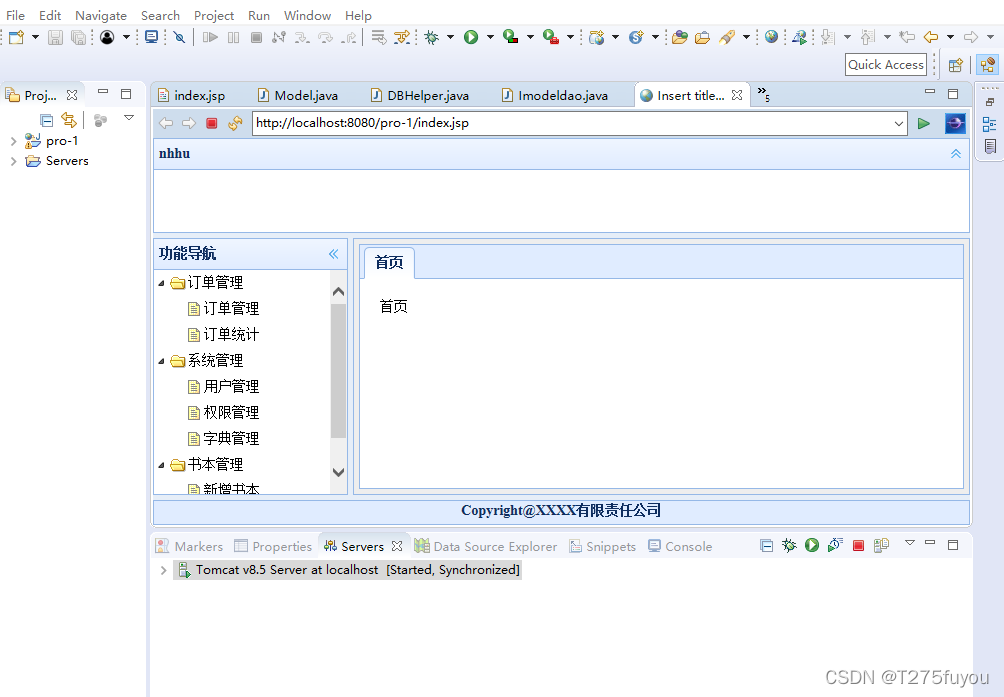Expand the Servers project node
Viewport: 1004px width, 697px height.
(13, 161)
